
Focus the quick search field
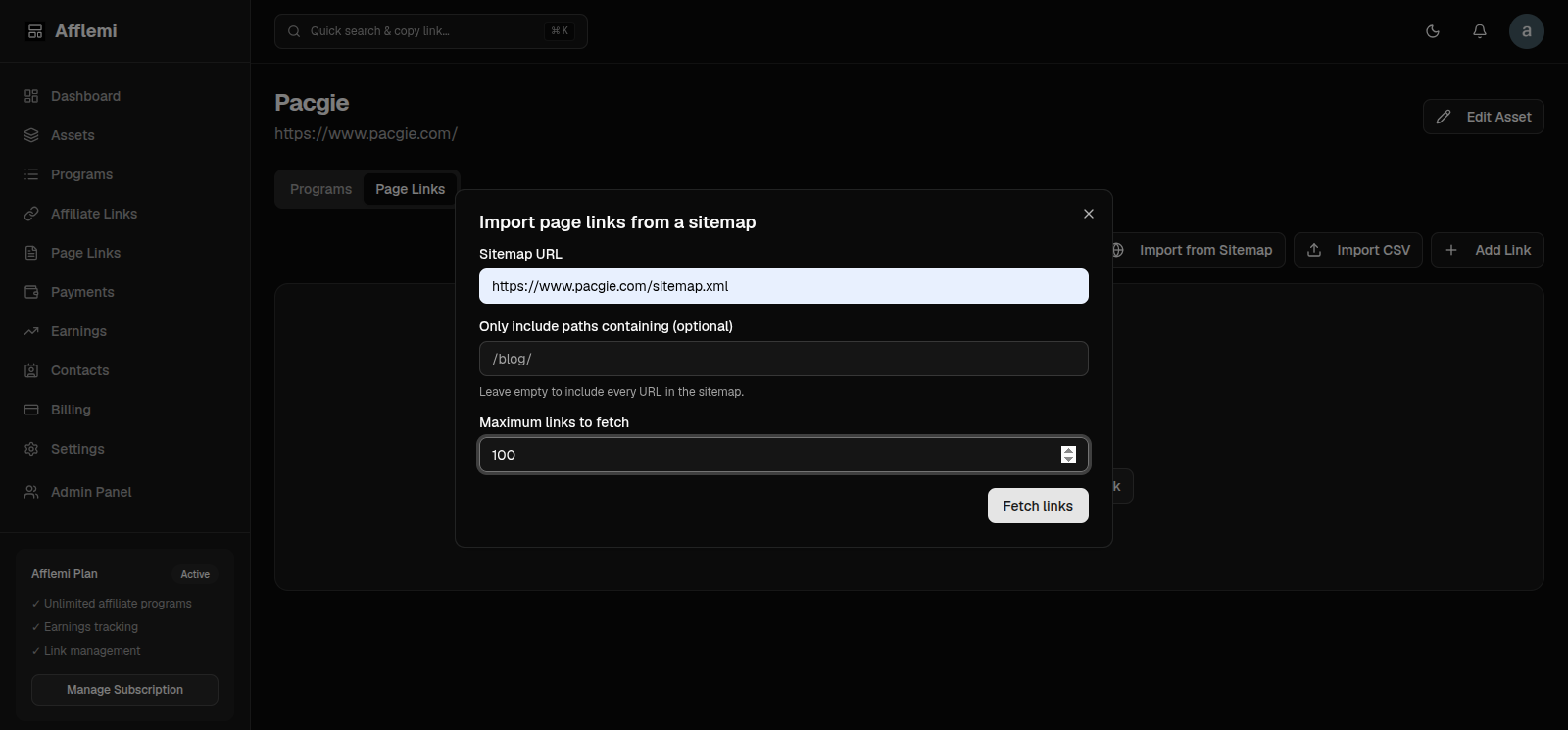click(x=431, y=31)
